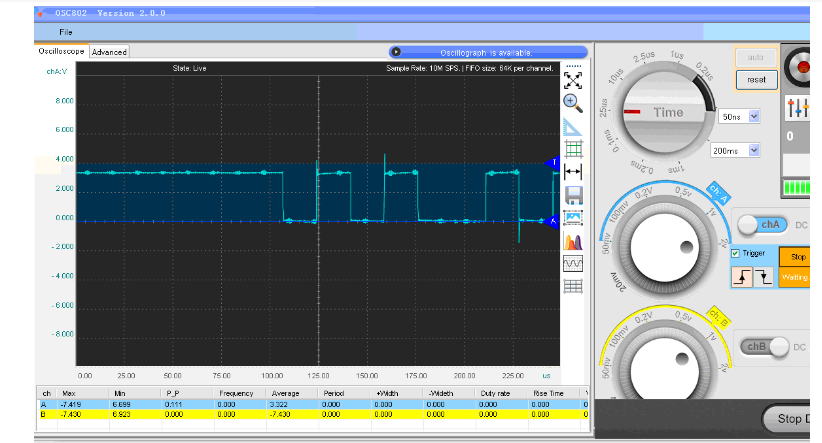Image resolution: width=822 pixels, height=443 pixels.
Task: Open the 200ms time dropdown
Action: (754, 150)
